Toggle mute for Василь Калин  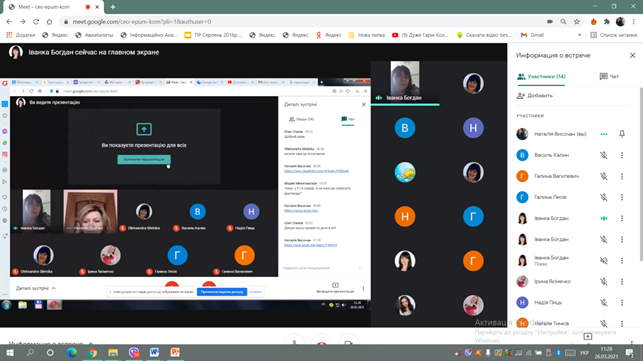(604, 155)
